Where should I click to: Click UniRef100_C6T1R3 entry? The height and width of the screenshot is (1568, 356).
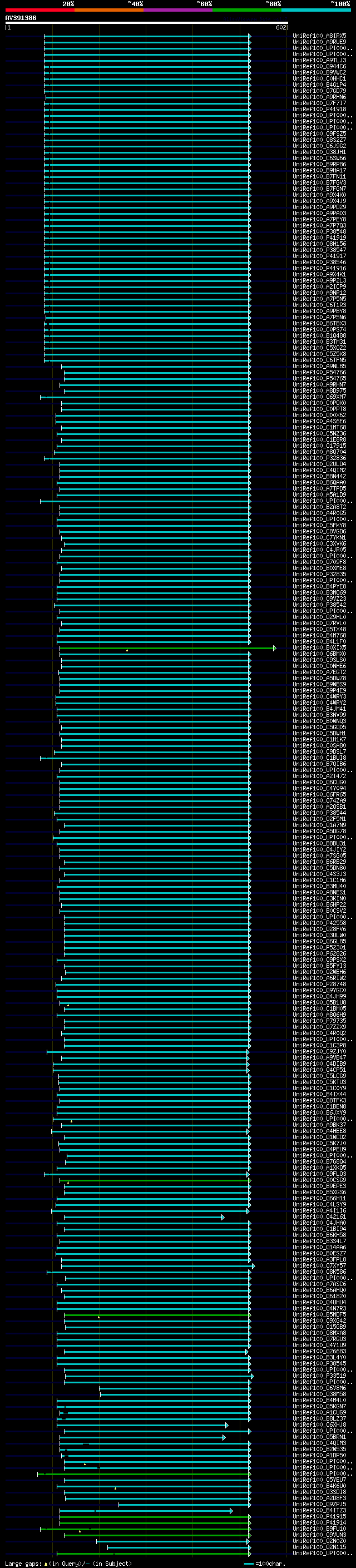[x=319, y=305]
